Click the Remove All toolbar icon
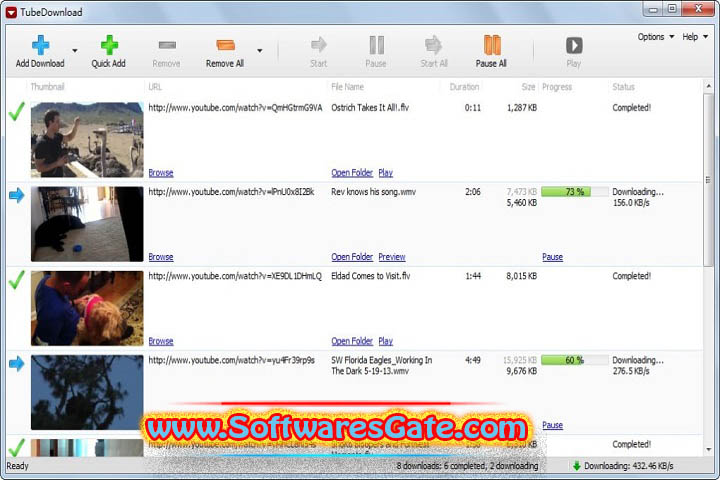The image size is (720, 480). [225, 45]
